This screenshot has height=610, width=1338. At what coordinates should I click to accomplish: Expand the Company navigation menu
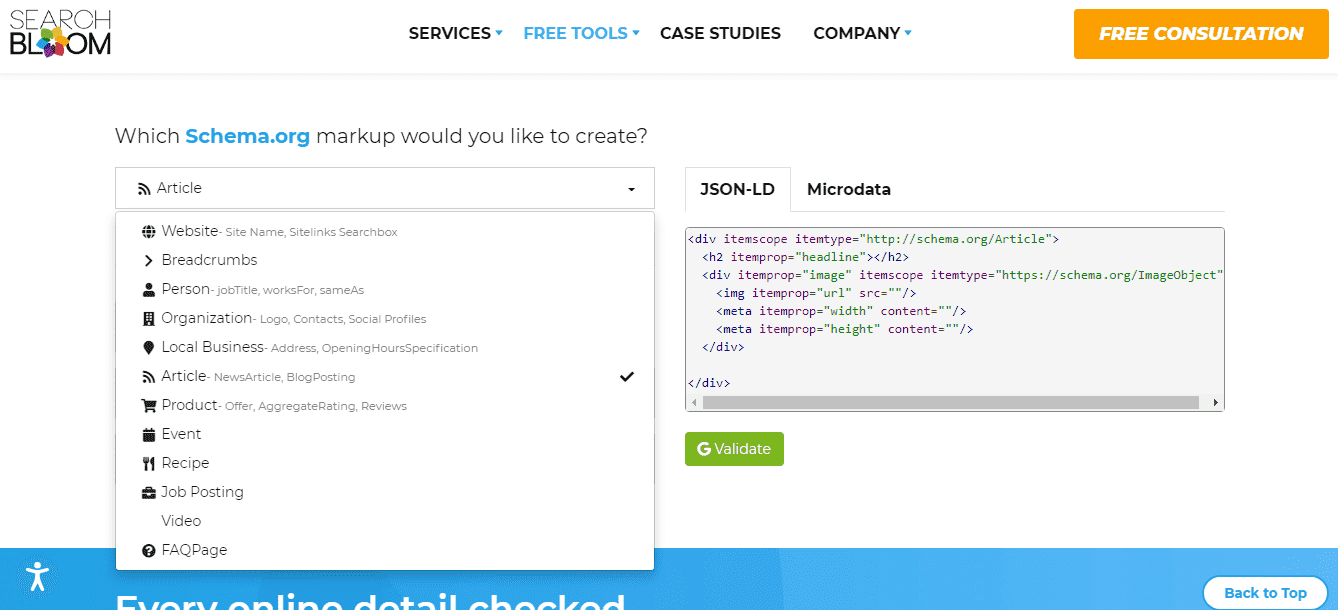(x=862, y=33)
